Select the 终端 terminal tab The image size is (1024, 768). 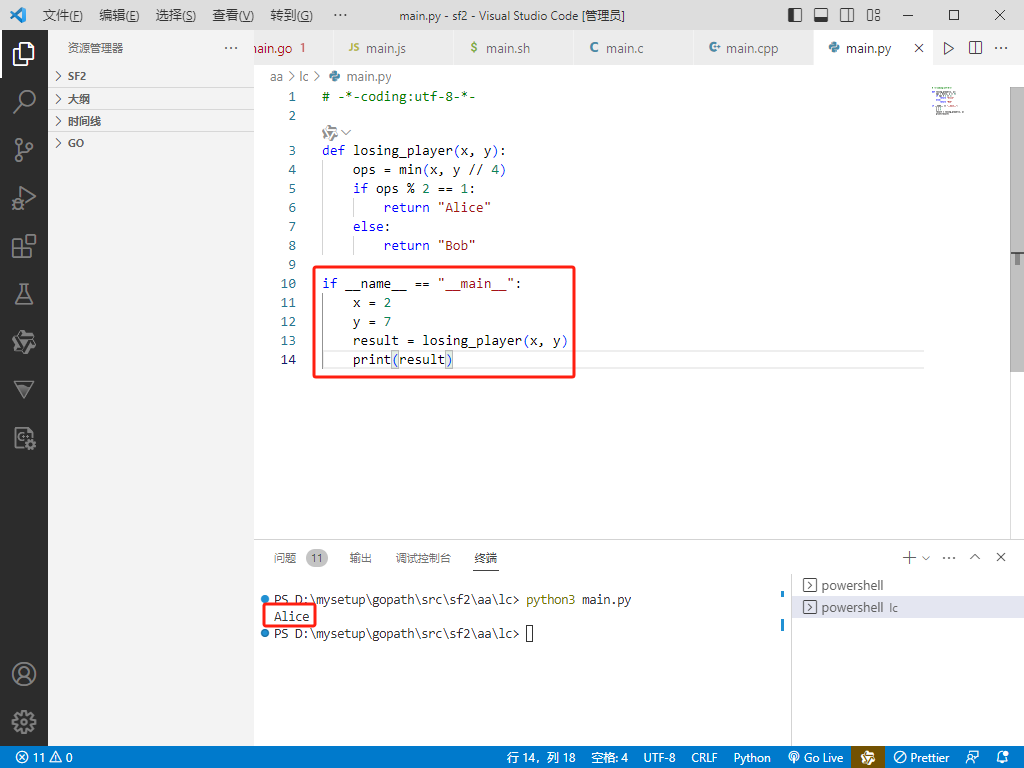click(486, 558)
